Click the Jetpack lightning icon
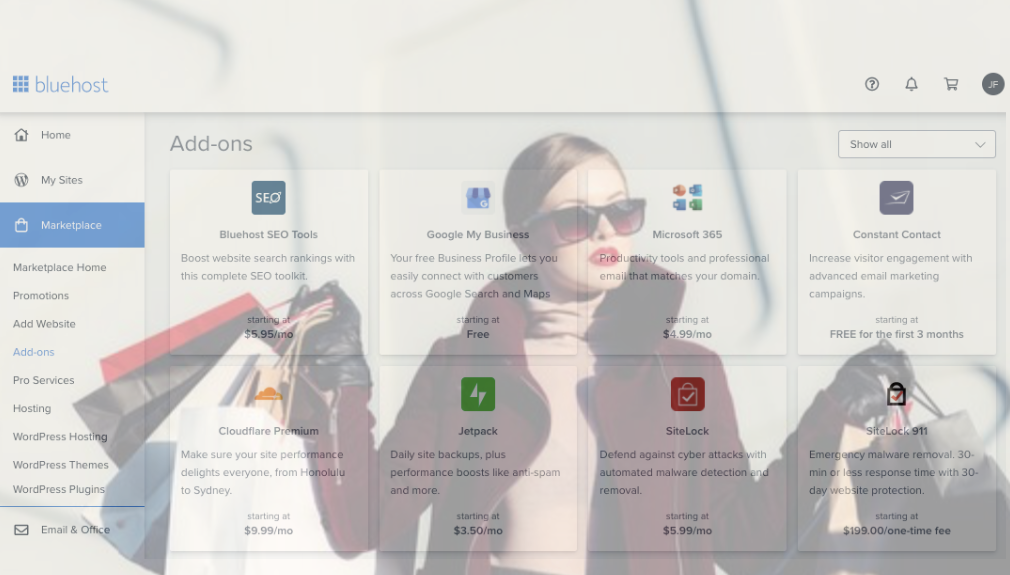The width and height of the screenshot is (1010, 575). click(478, 394)
